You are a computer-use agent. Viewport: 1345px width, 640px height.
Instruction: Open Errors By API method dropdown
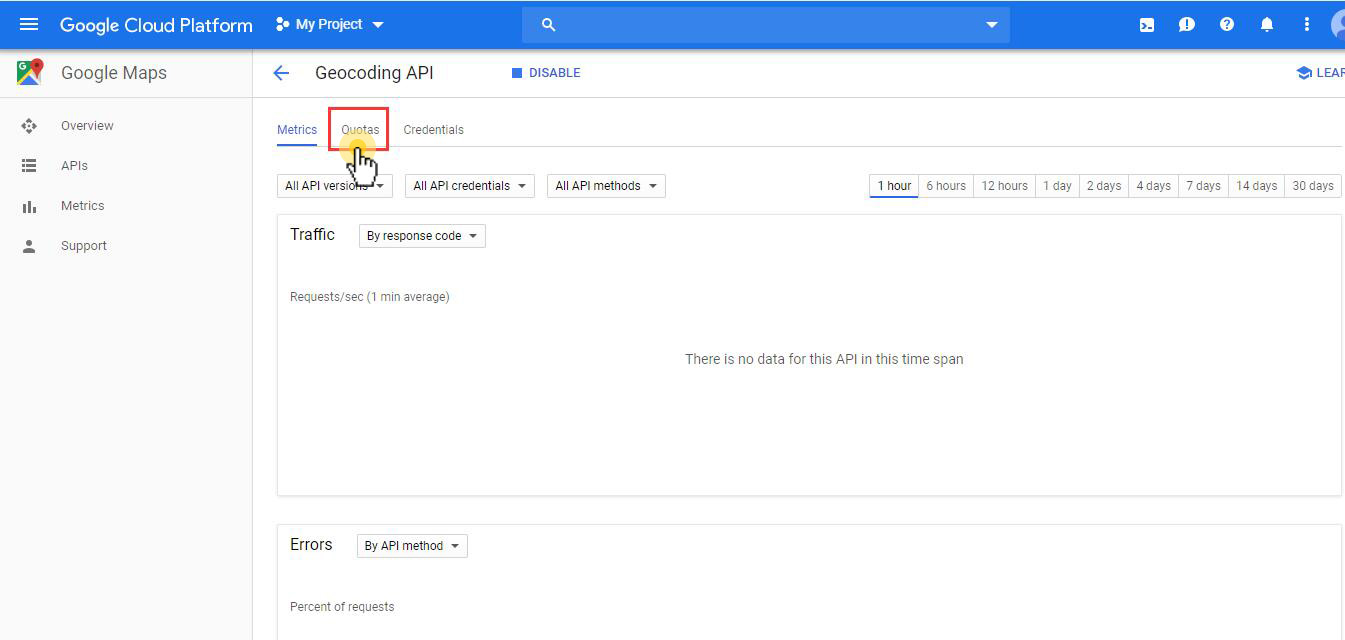click(412, 546)
